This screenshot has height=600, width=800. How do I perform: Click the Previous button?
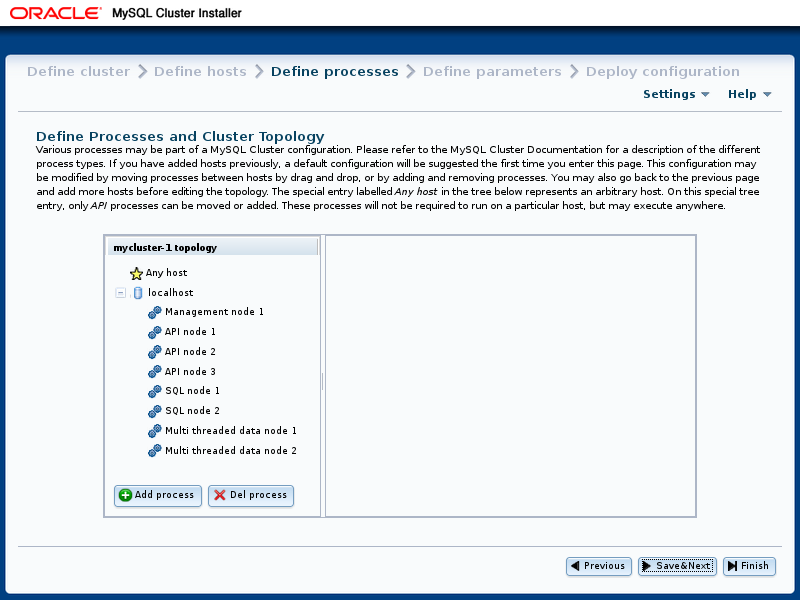[598, 566]
